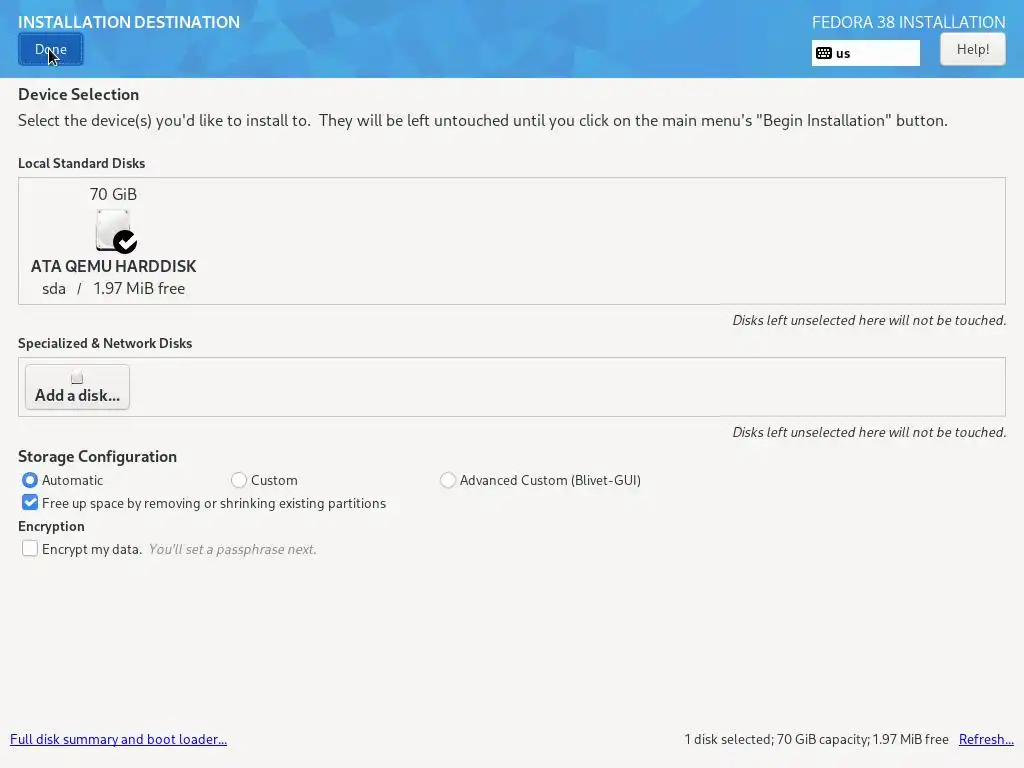Screen dimensions: 1024x768
Task: Click the Specialized & Network Disks label
Action: (x=105, y=344)
